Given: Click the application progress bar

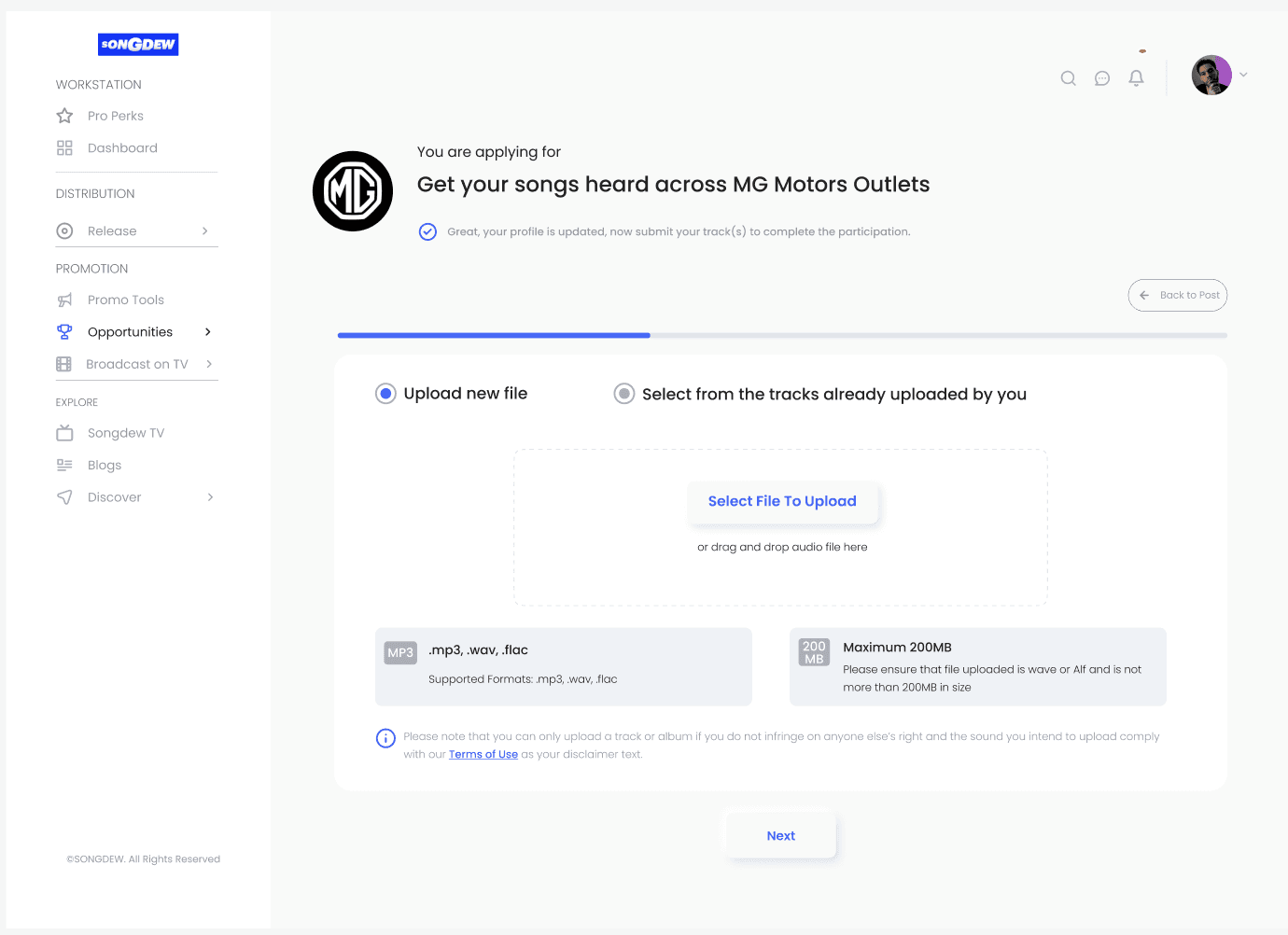Looking at the screenshot, I should point(782,335).
